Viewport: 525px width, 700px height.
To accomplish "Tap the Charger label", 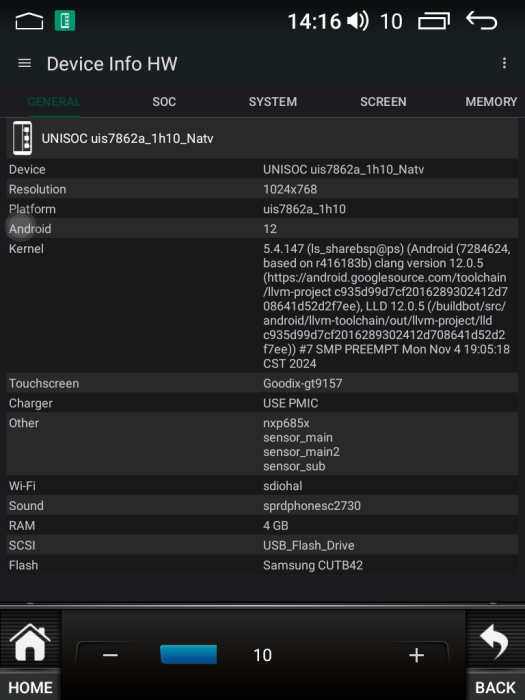I will pyautogui.click(x=31, y=403).
